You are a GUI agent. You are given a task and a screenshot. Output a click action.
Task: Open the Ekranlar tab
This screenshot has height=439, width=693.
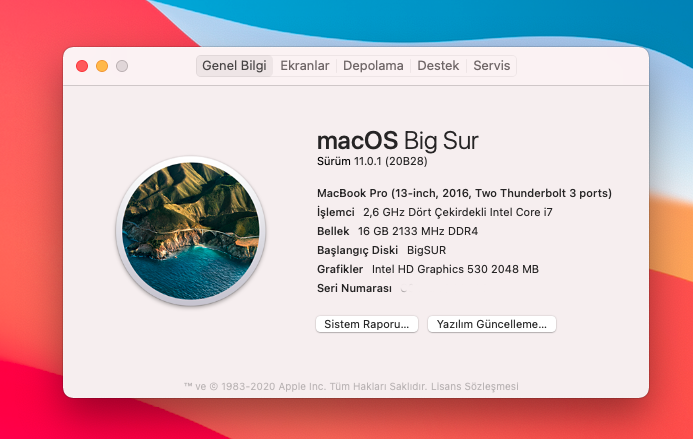tap(305, 66)
